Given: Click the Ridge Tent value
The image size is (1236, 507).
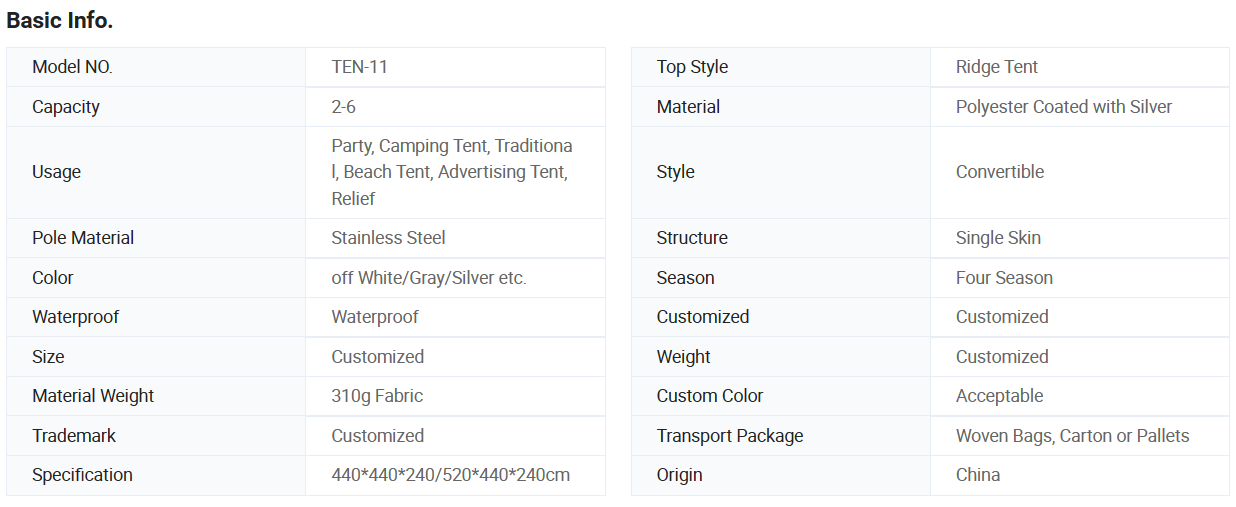Looking at the screenshot, I should coord(996,67).
